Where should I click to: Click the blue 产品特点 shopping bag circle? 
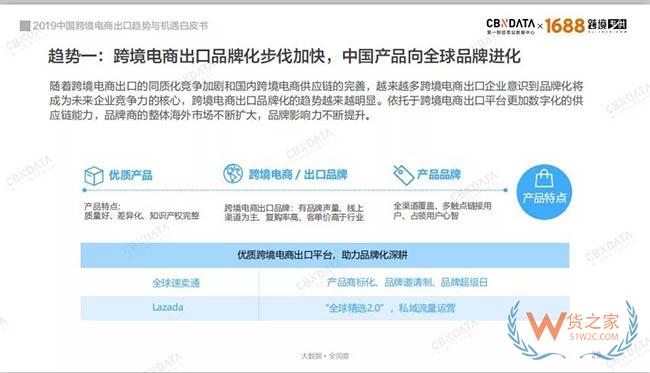coord(544,192)
